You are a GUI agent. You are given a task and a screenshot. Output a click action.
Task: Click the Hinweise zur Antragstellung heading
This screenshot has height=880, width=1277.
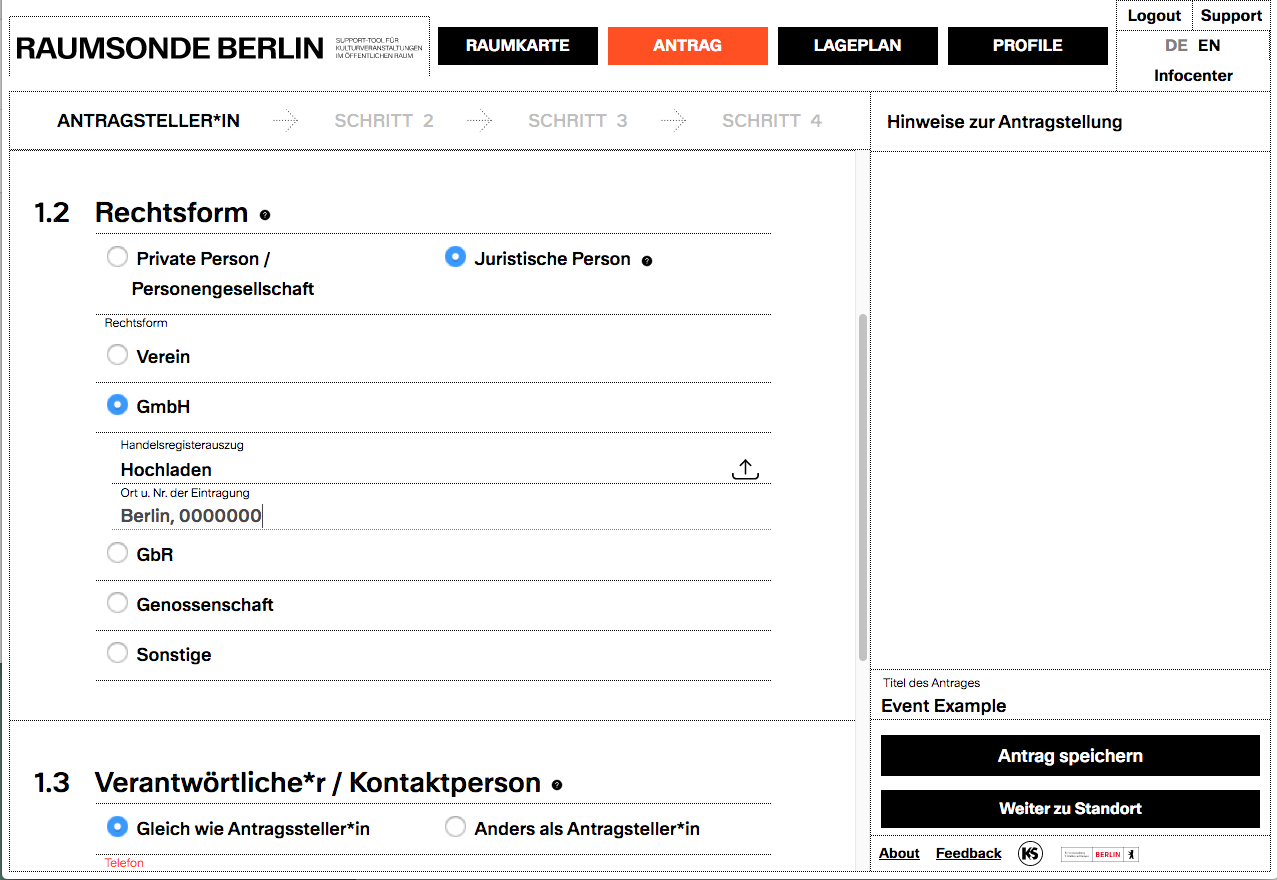tap(1005, 122)
